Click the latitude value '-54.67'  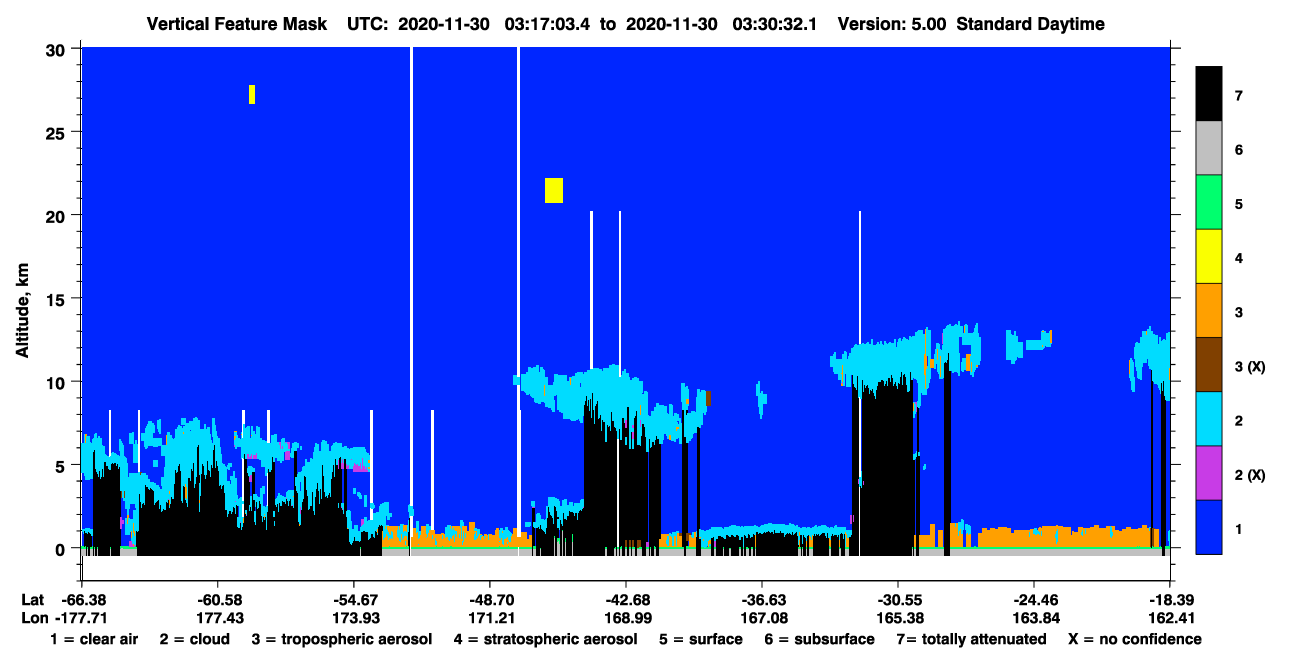pyautogui.click(x=353, y=600)
